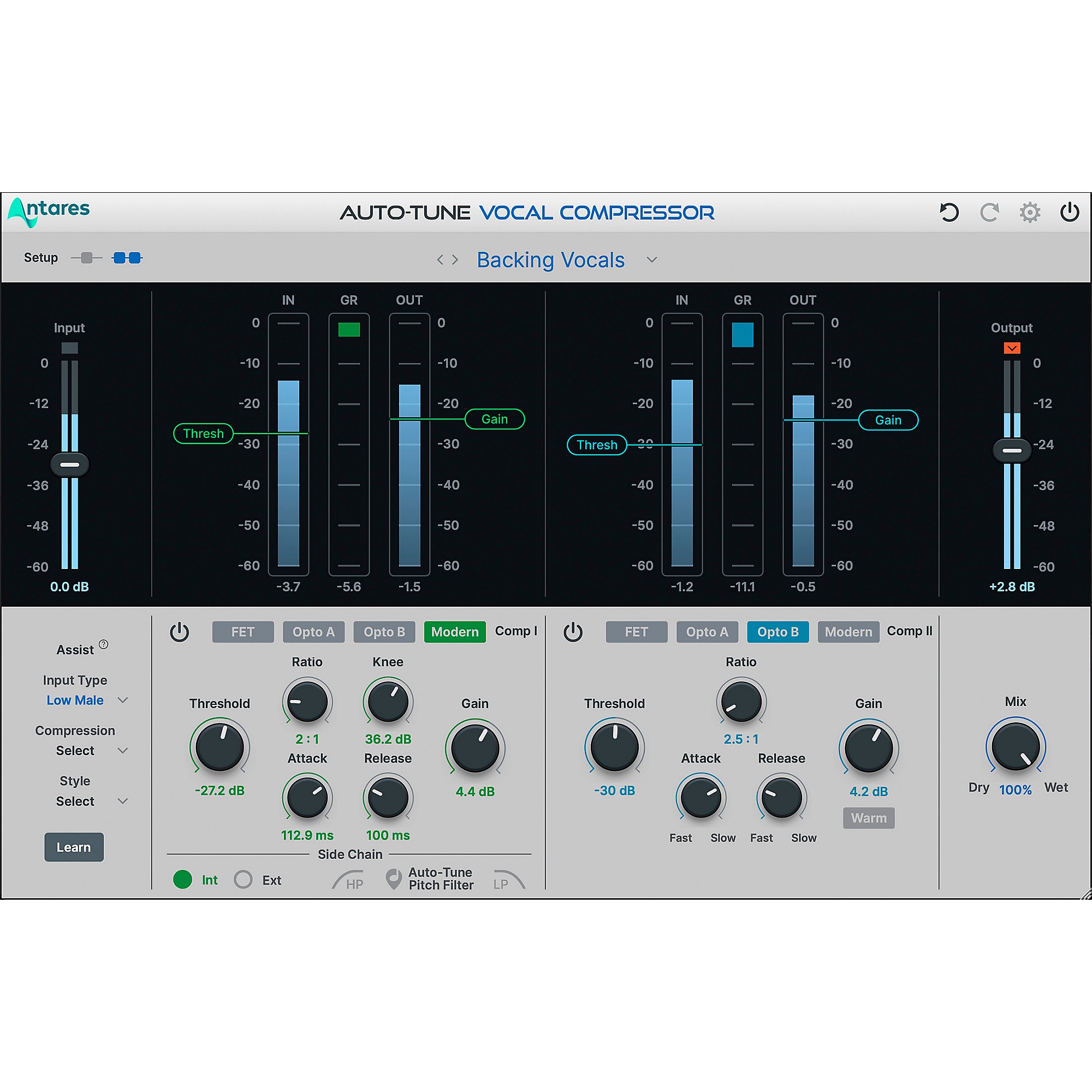Click the Input level fader handle
The image size is (1092, 1092).
click(69, 465)
